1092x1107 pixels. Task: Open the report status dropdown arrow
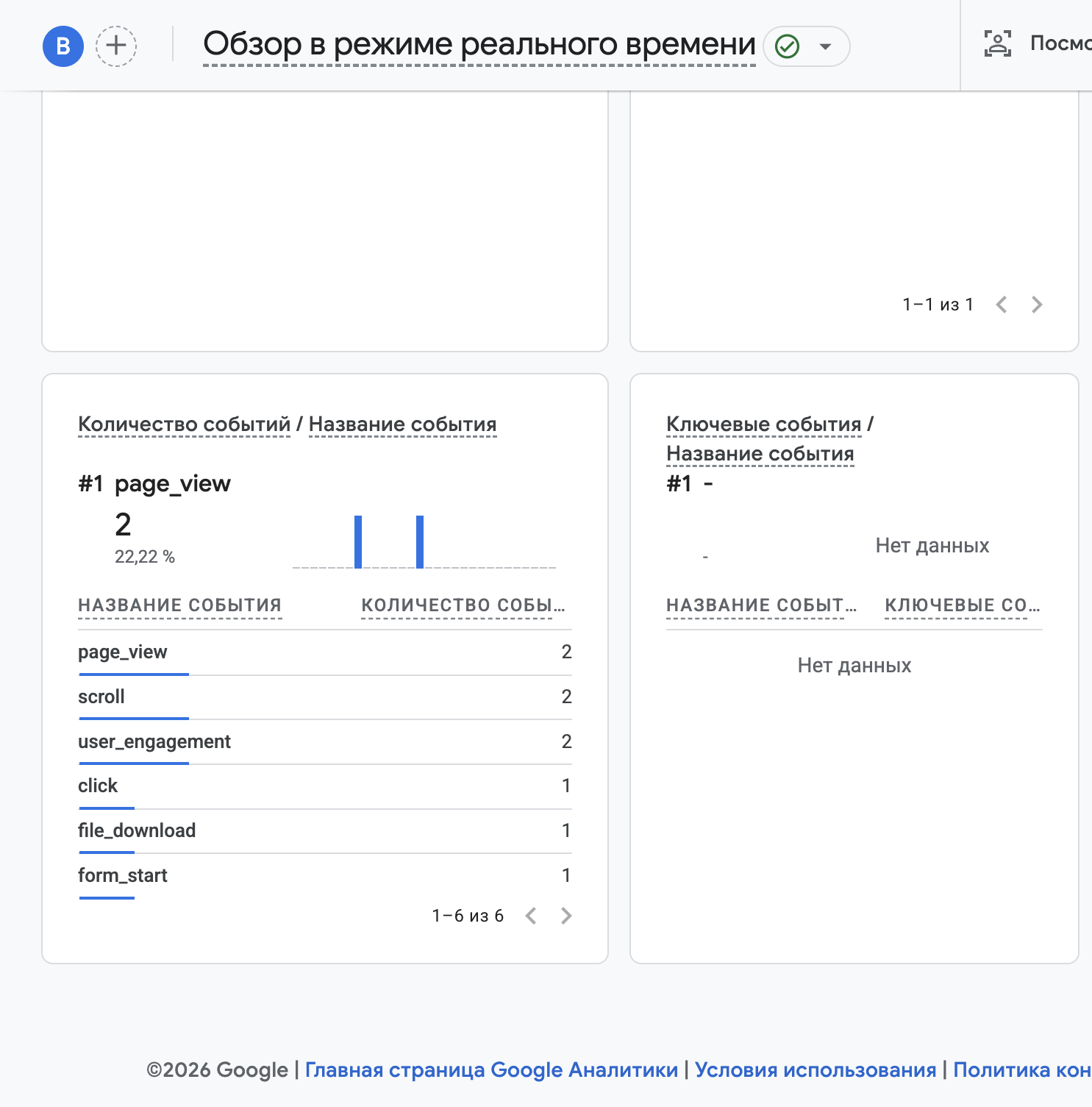[826, 46]
